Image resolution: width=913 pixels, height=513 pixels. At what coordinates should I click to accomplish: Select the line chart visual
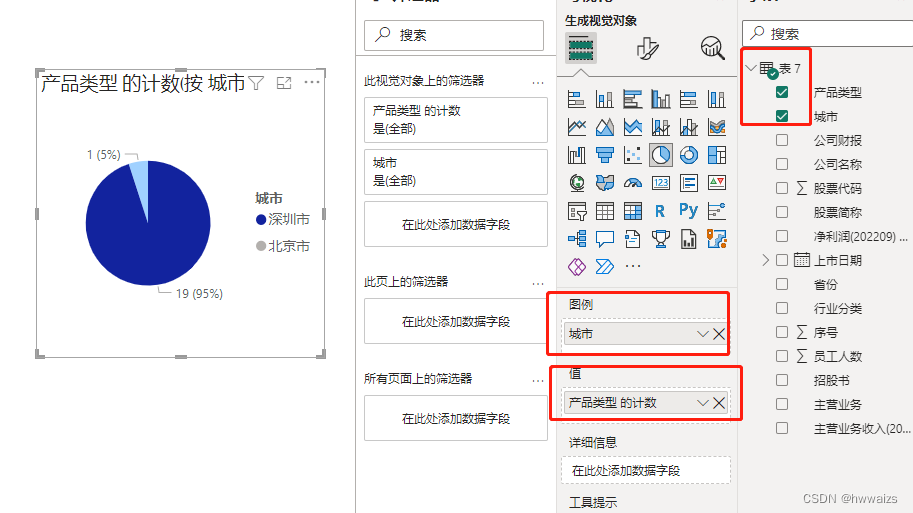coord(576,127)
